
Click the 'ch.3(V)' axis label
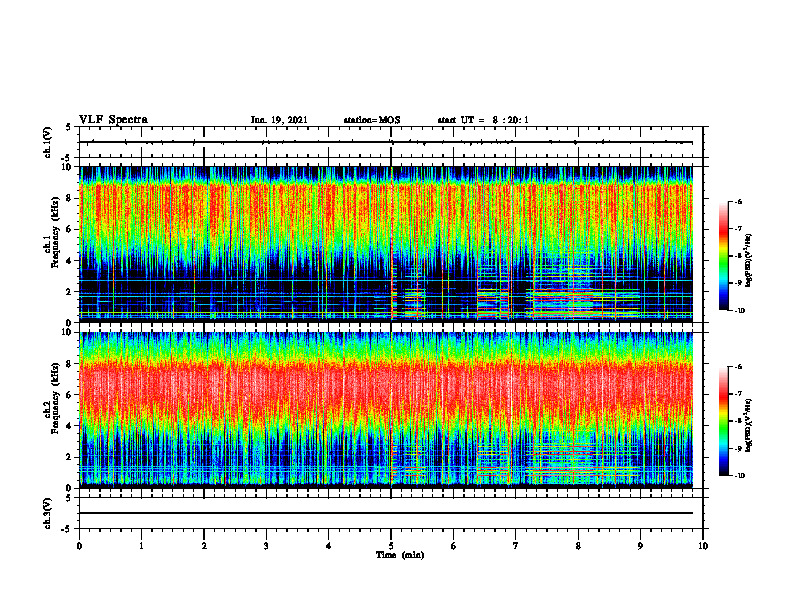coord(48,513)
